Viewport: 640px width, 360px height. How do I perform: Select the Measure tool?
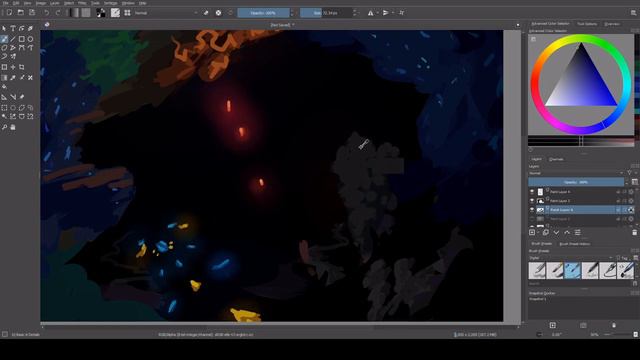13,97
